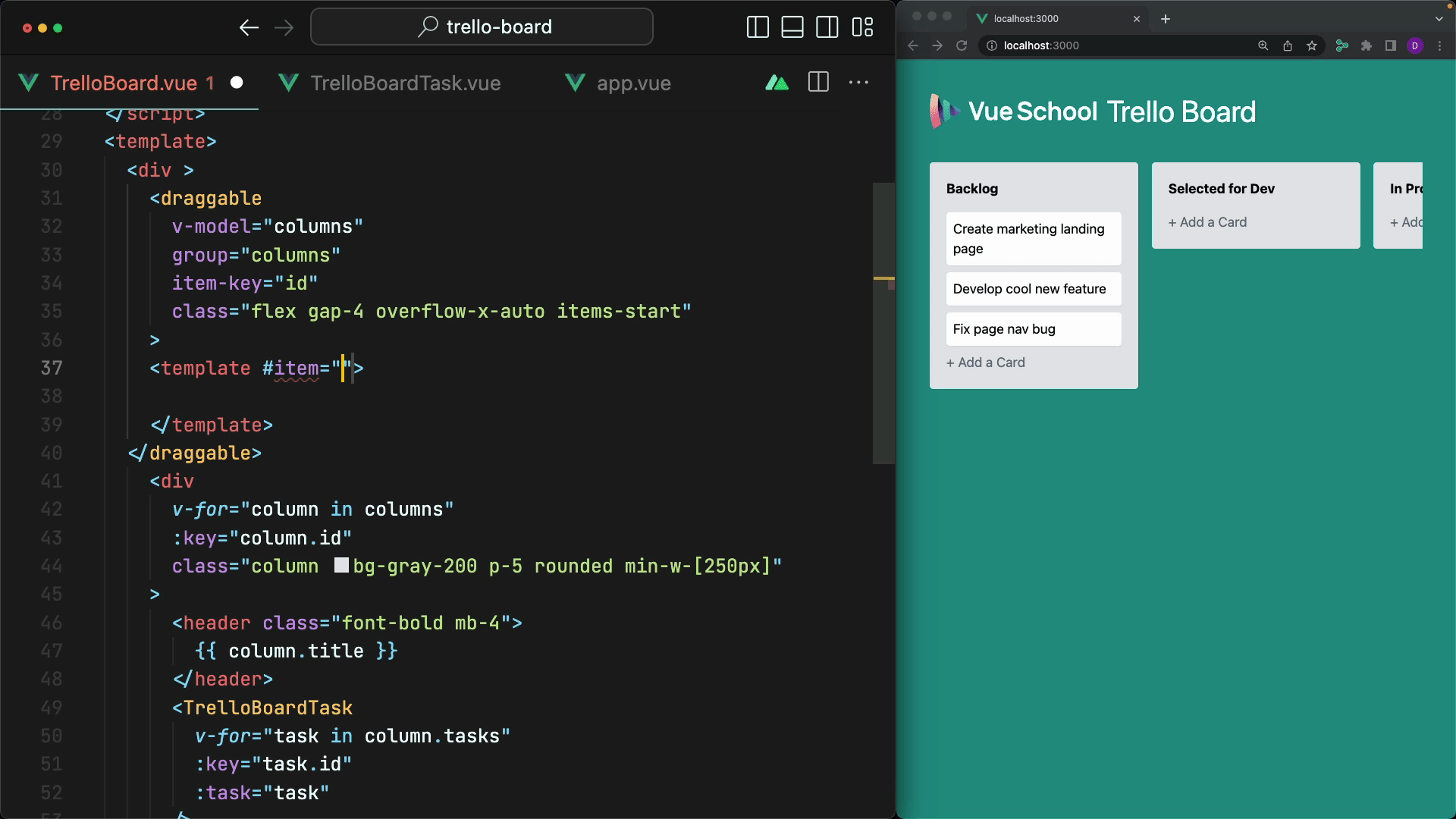Select Develop cool new feature card
This screenshot has height=819, width=1456.
(x=1034, y=289)
